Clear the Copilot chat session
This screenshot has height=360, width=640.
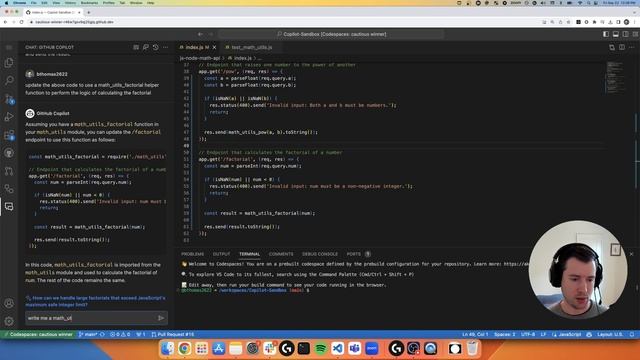tap(136, 47)
